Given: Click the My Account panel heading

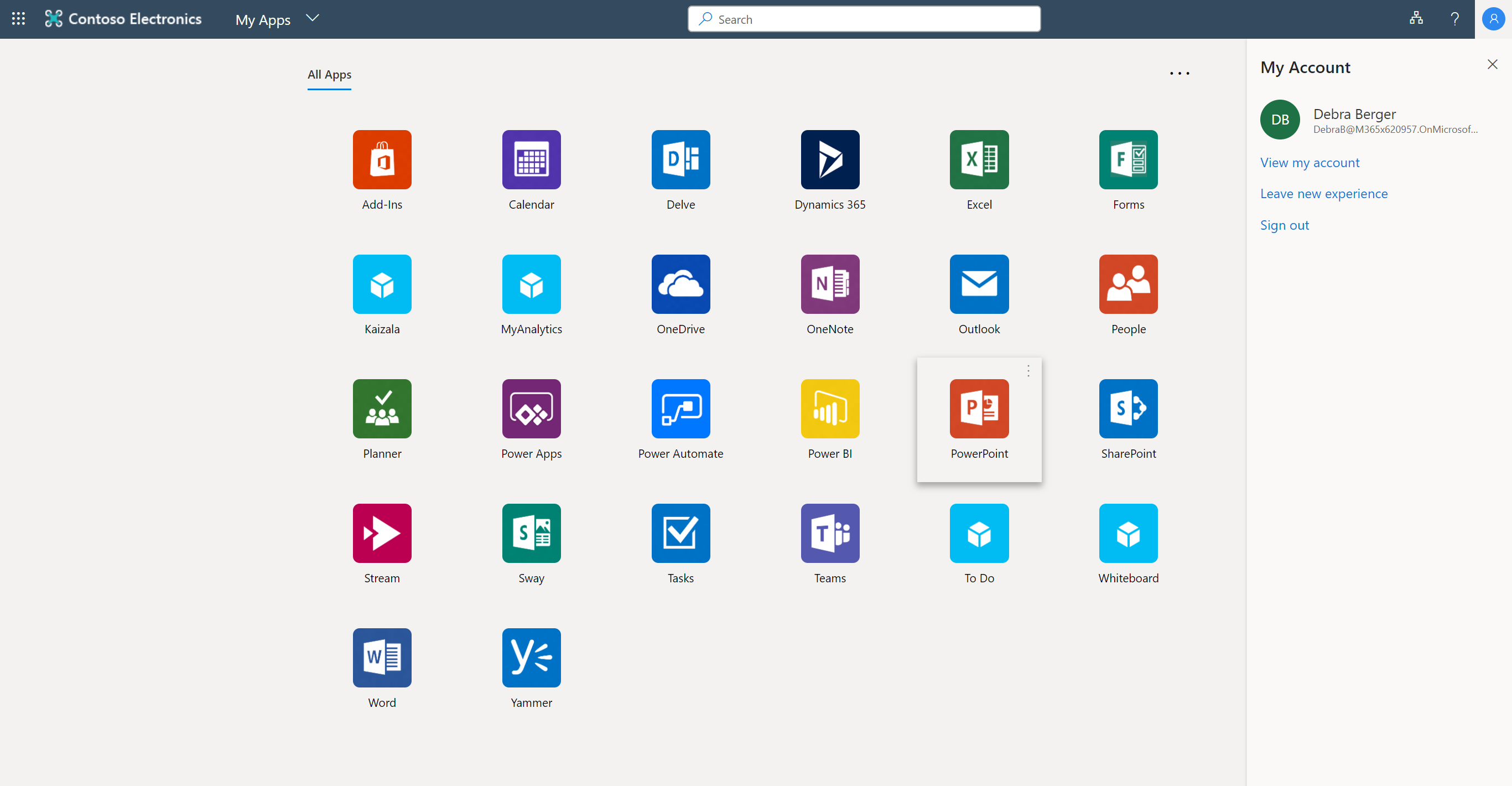Looking at the screenshot, I should [x=1306, y=67].
